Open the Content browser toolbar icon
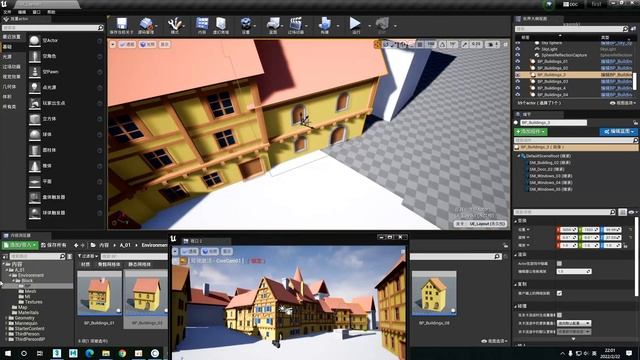This screenshot has width=640, height=360. [x=202, y=23]
